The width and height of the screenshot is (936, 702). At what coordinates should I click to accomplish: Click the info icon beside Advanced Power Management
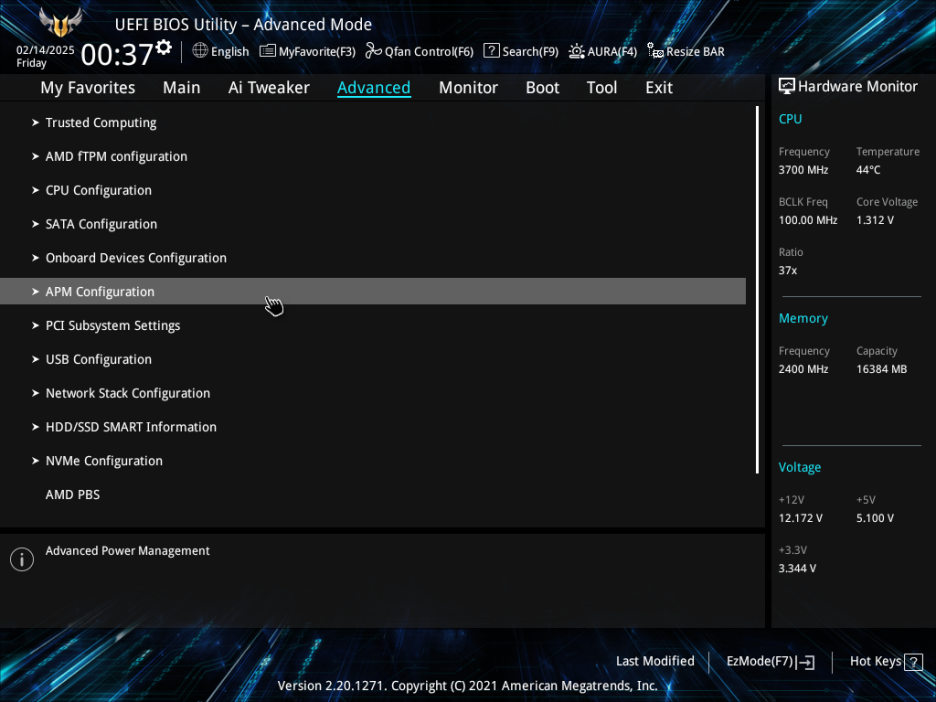coord(22,559)
